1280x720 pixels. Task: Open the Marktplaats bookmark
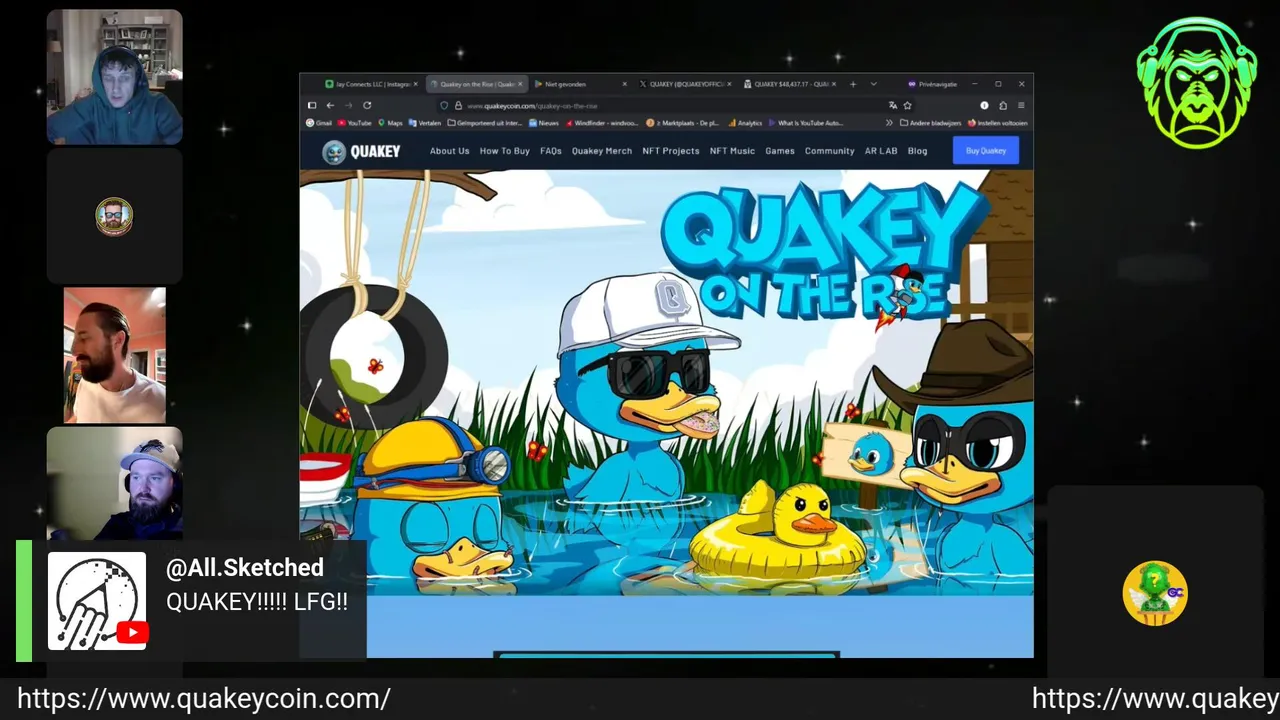point(683,123)
